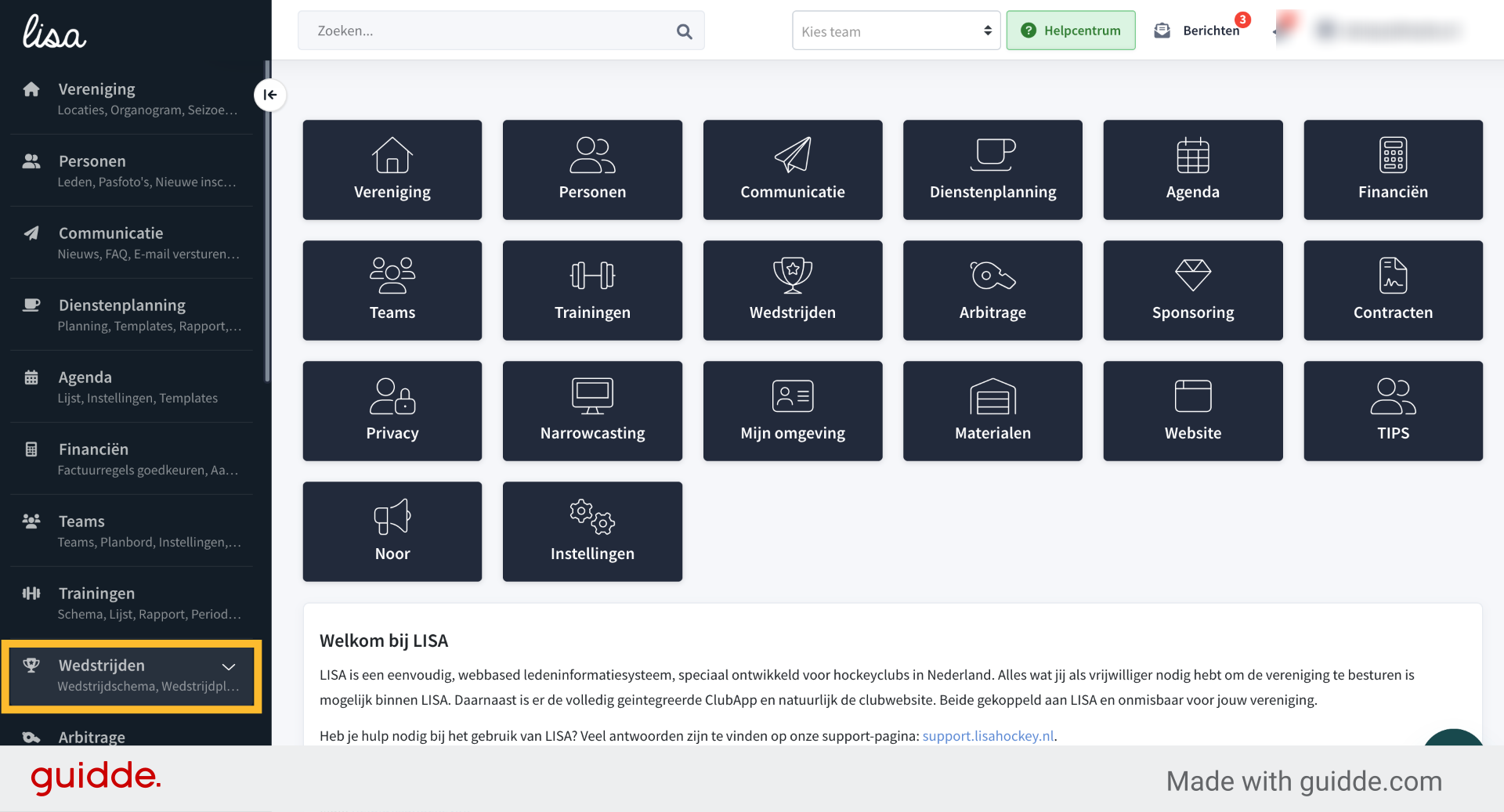Open the Noor megaphone tile
Viewport: 1504px width, 812px height.
point(392,532)
